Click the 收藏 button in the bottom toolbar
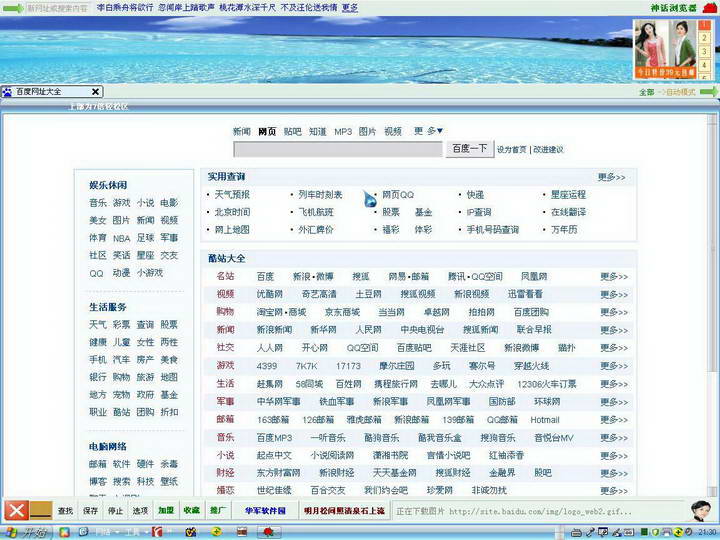 (191, 510)
